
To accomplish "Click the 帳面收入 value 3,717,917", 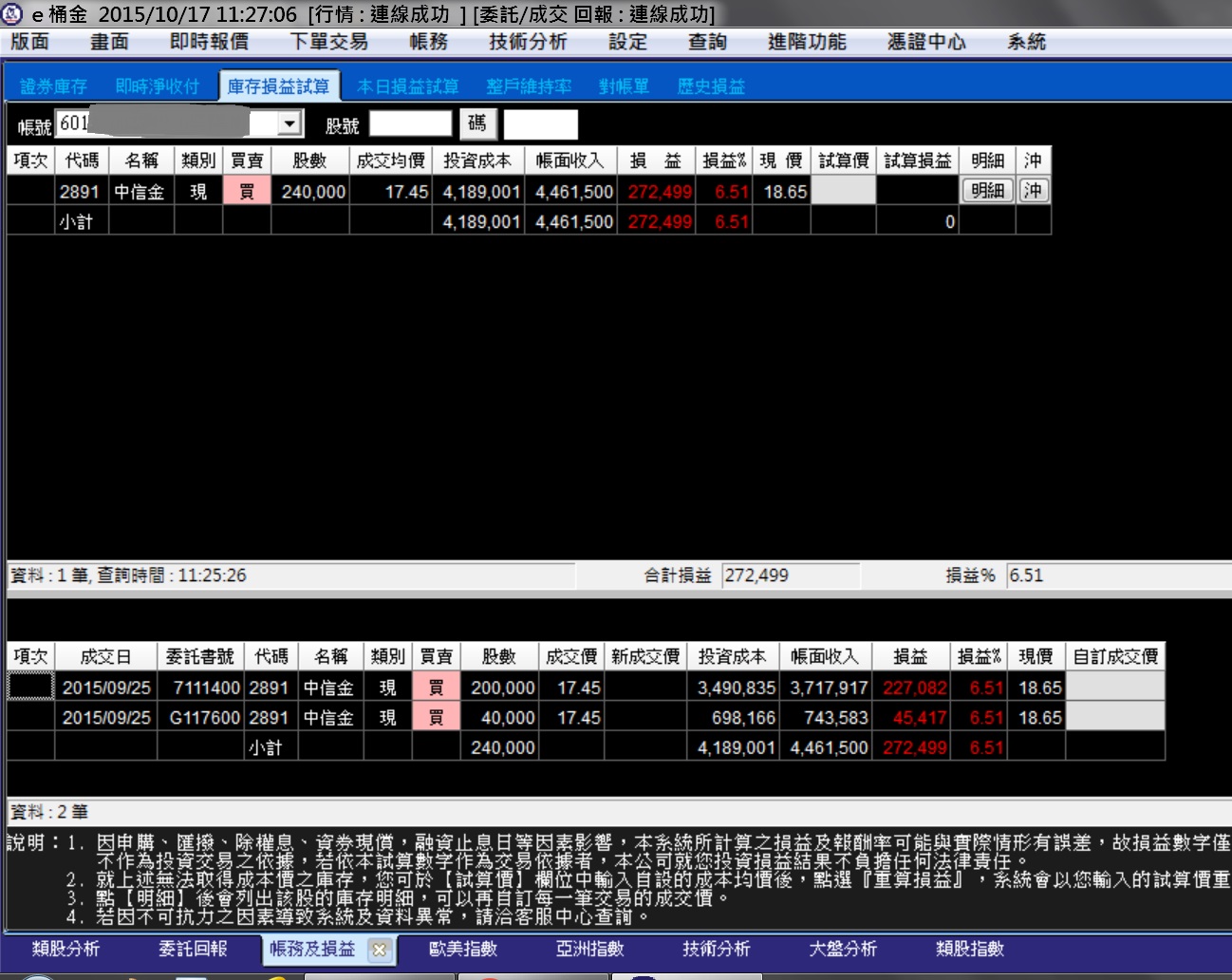I will coord(829,688).
